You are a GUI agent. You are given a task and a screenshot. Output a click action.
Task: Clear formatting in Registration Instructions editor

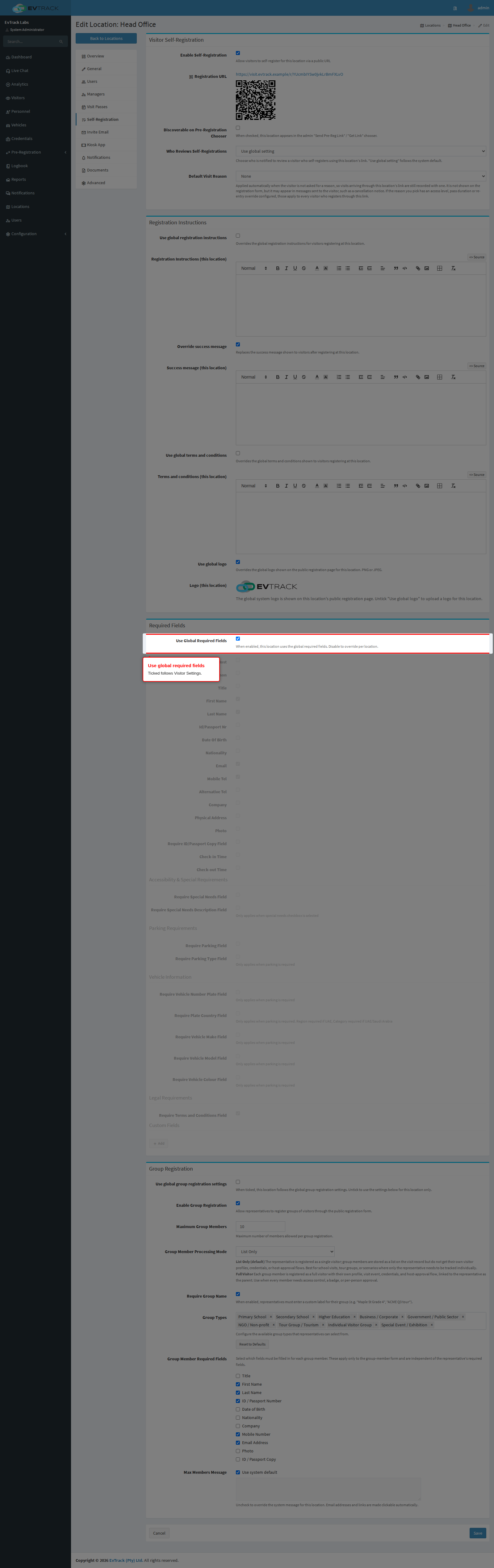[453, 269]
